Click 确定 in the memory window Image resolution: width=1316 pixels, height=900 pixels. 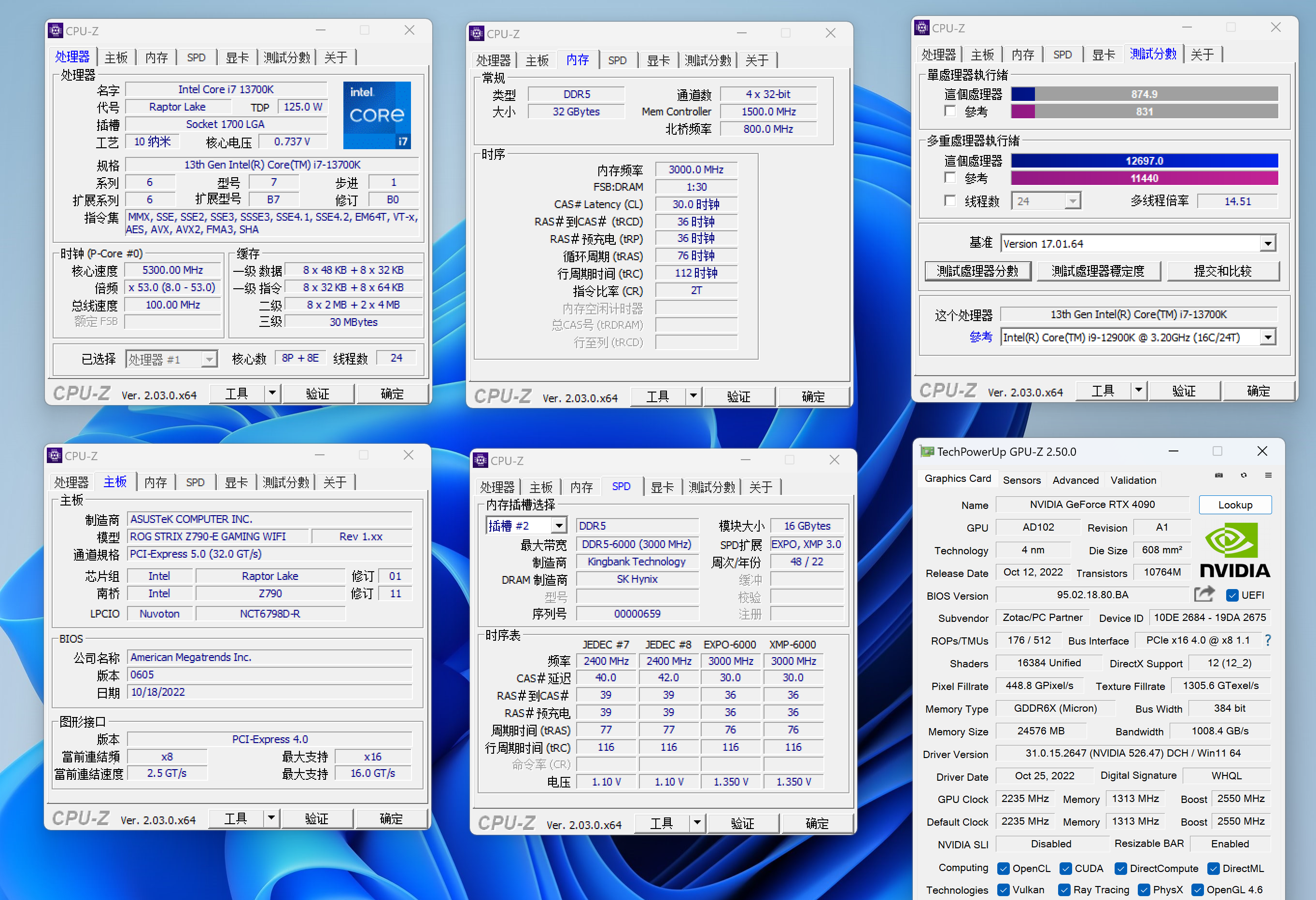point(813,396)
